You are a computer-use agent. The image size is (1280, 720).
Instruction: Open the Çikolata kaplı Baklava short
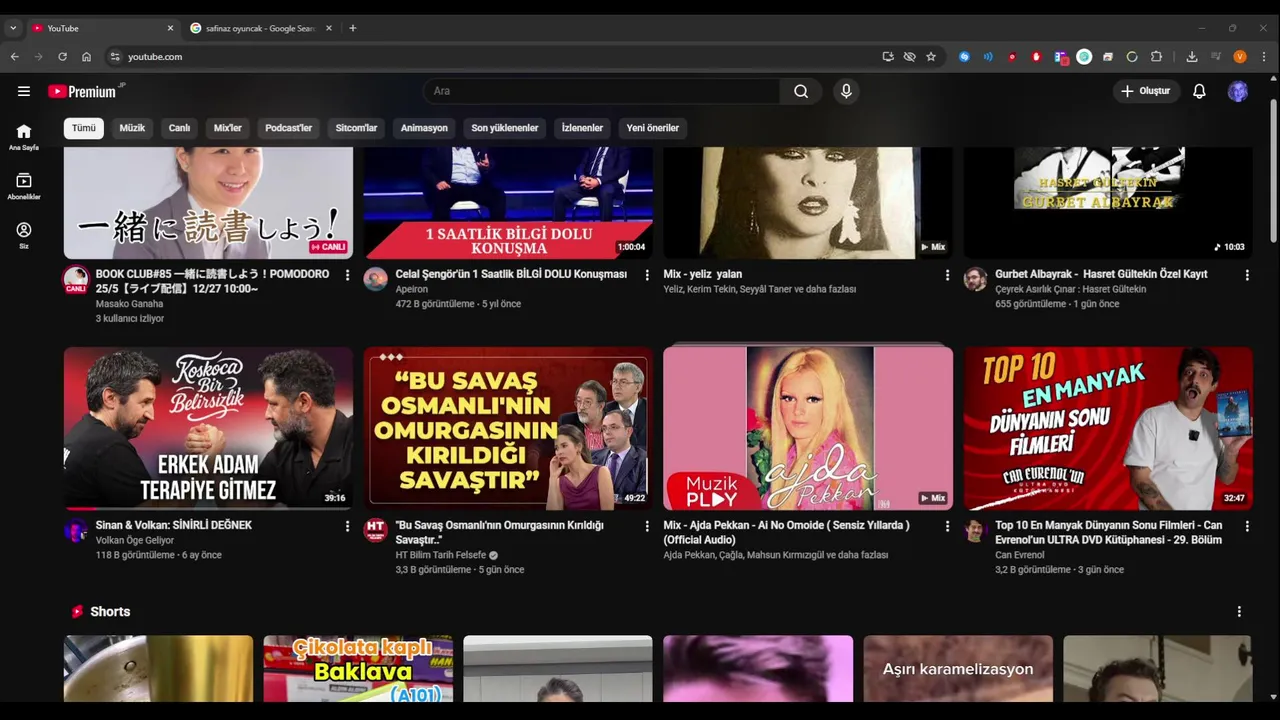click(358, 669)
